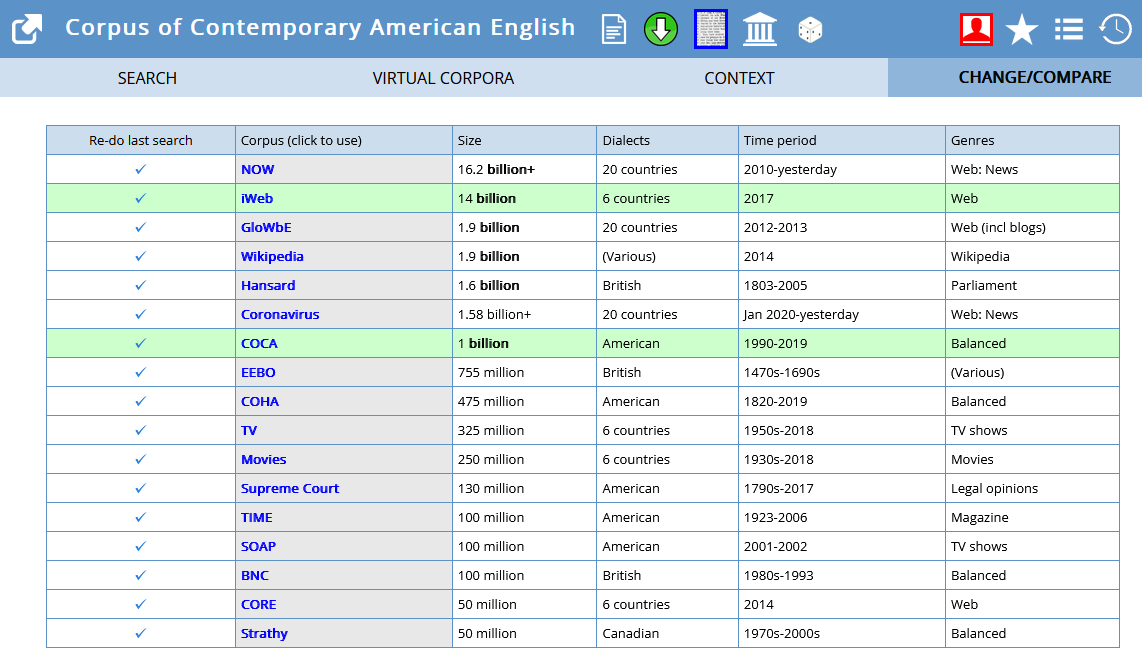Open the Strathy corpus link

[264, 634]
